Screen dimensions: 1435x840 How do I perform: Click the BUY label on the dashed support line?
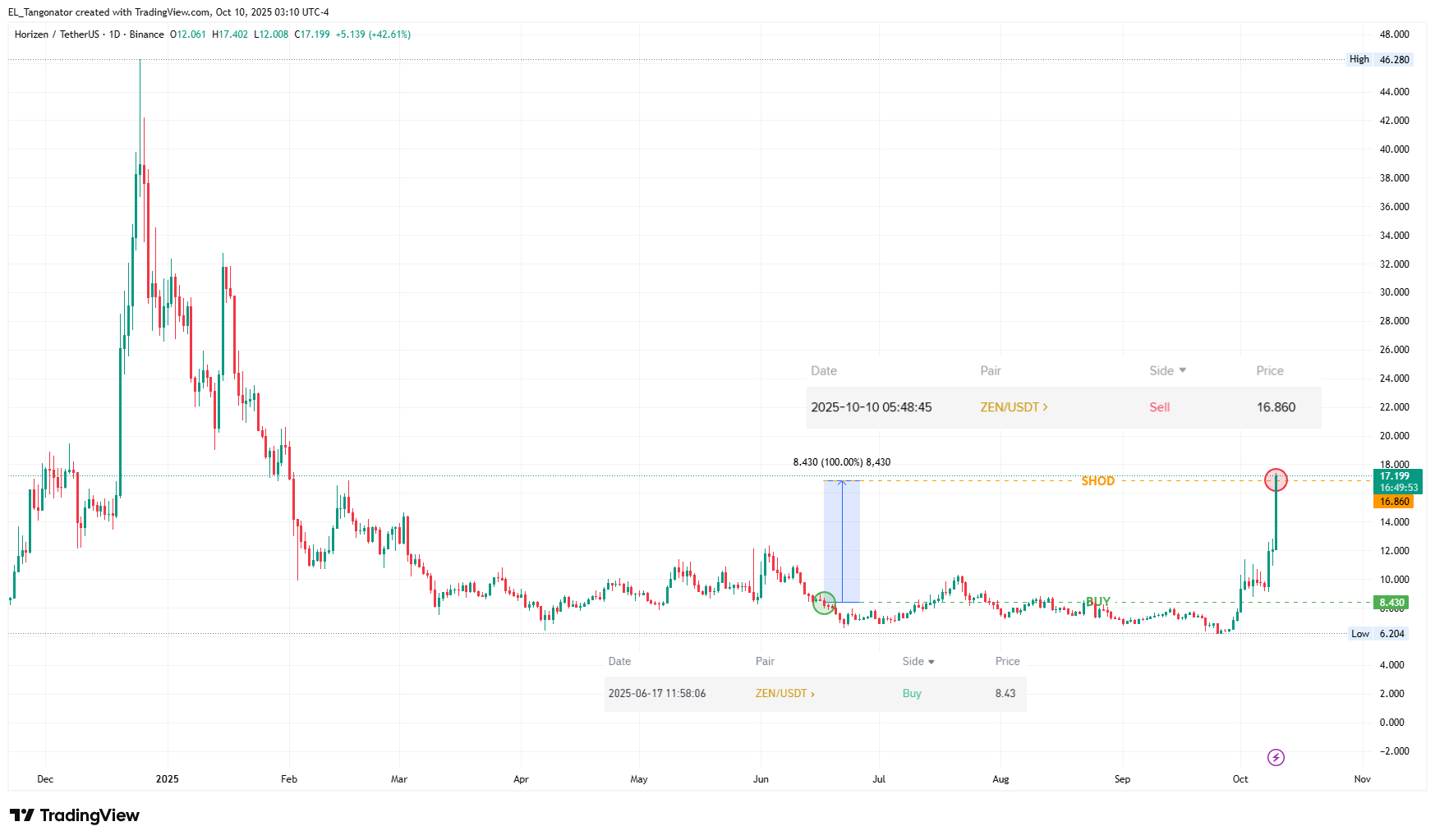coord(1097,601)
